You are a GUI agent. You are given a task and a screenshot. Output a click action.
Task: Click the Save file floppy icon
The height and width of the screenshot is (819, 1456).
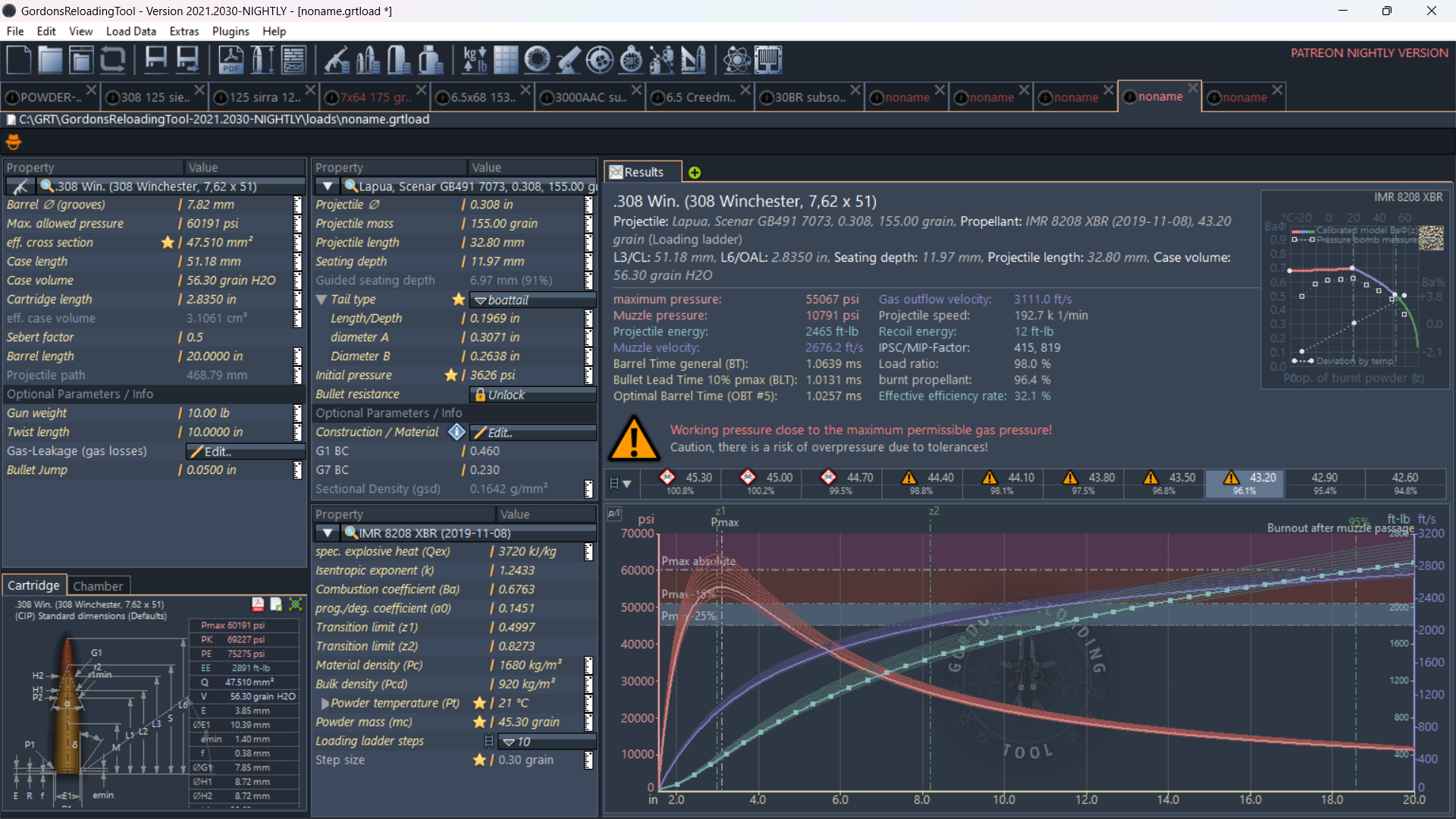[x=155, y=59]
